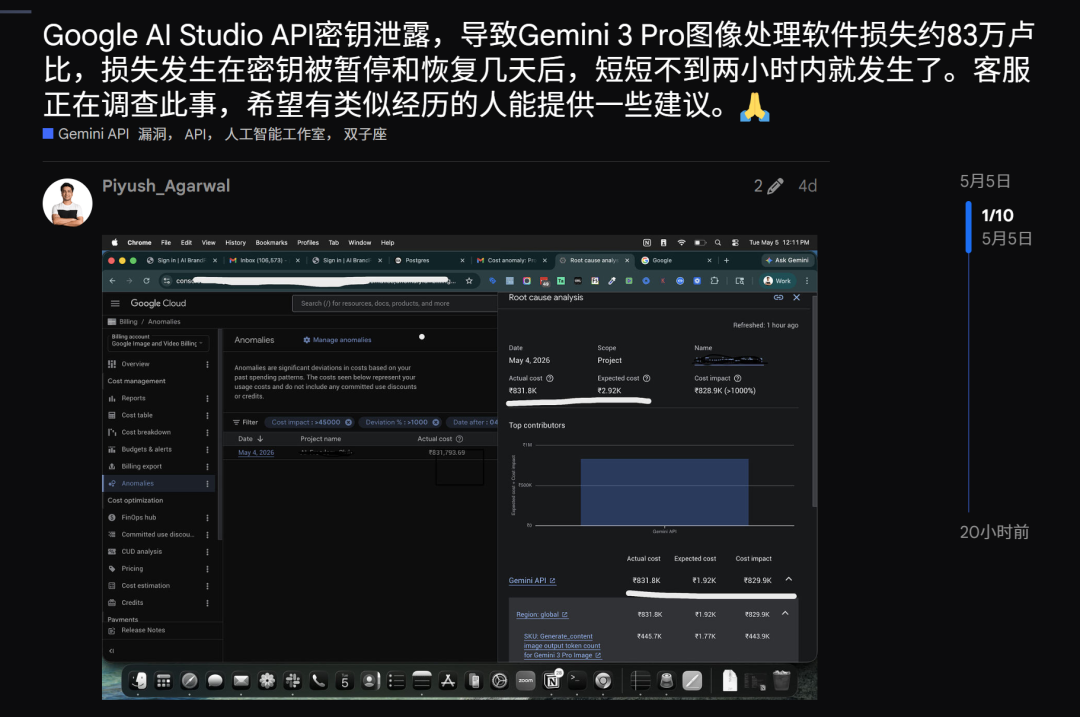The width and height of the screenshot is (1080, 717).
Task: Open the Gemini API external link
Action: [532, 581]
